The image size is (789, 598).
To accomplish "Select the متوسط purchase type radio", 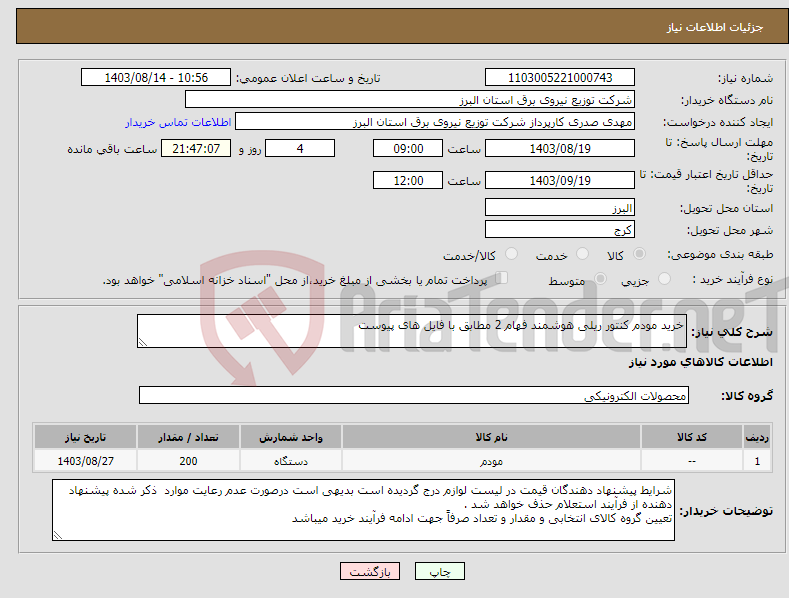I will coord(600,279).
